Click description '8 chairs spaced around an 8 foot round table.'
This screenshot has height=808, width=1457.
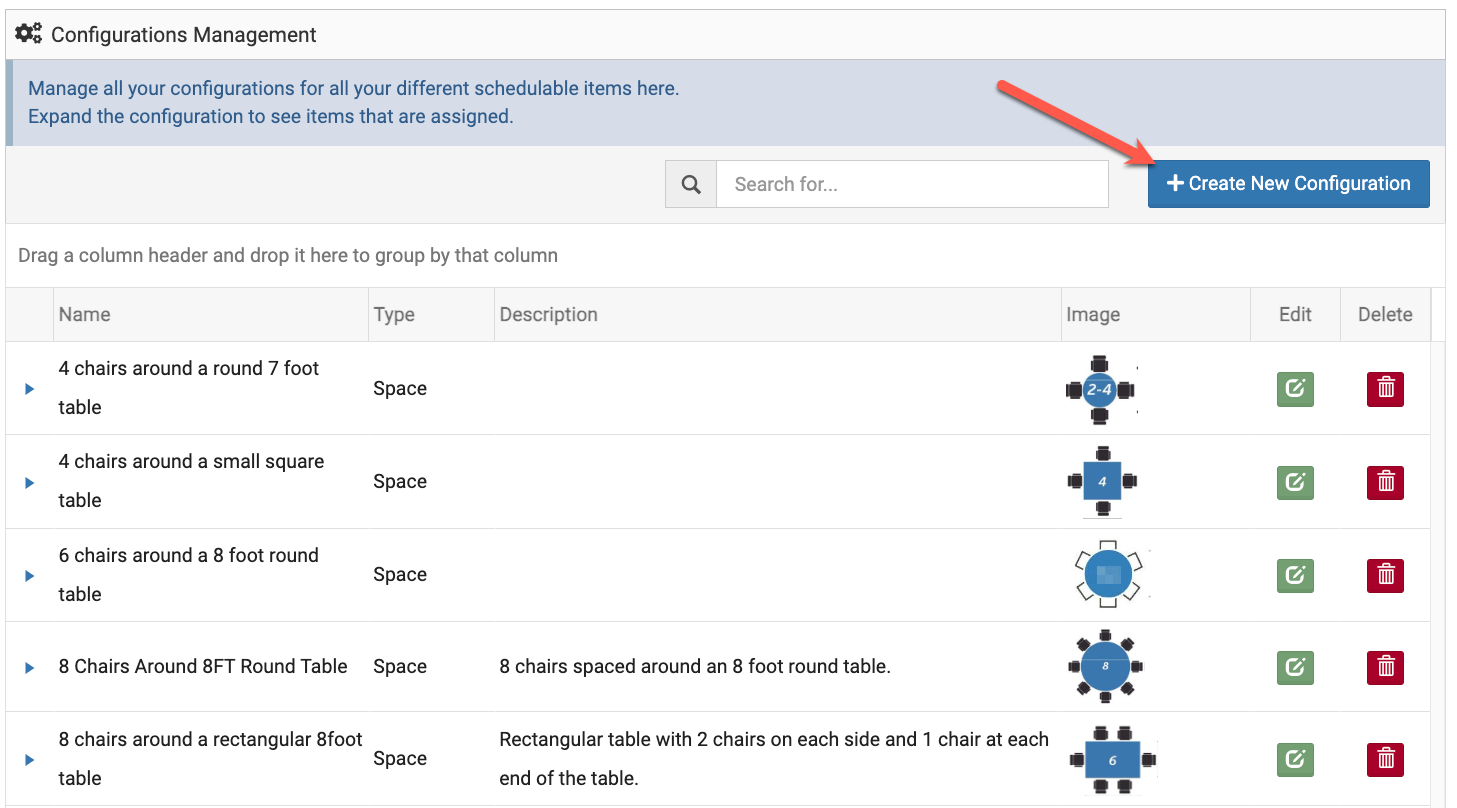tap(694, 666)
